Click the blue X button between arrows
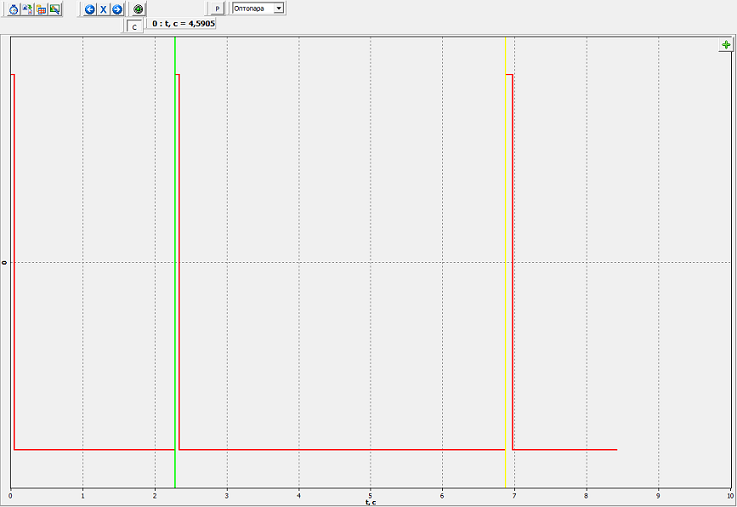 tap(103, 9)
